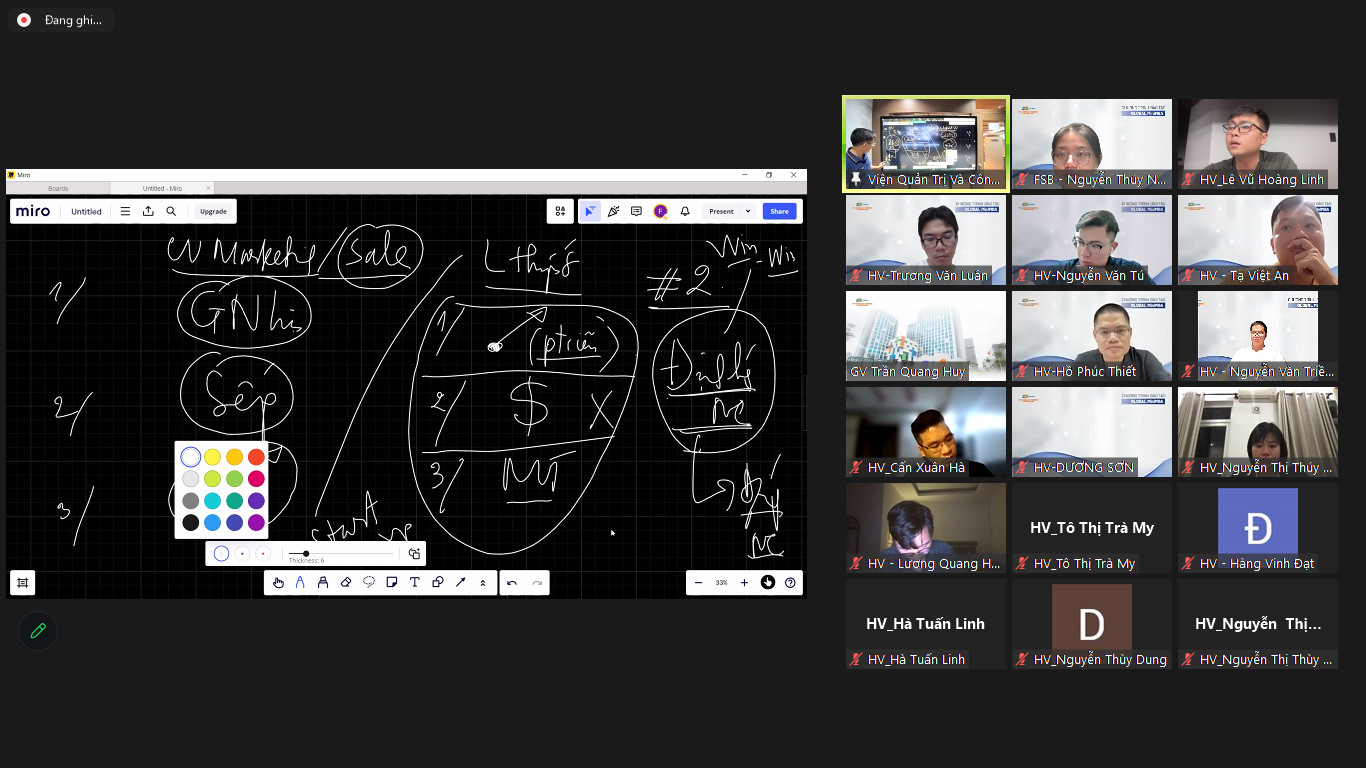
Task: Pick the black color swatch
Action: [190, 522]
